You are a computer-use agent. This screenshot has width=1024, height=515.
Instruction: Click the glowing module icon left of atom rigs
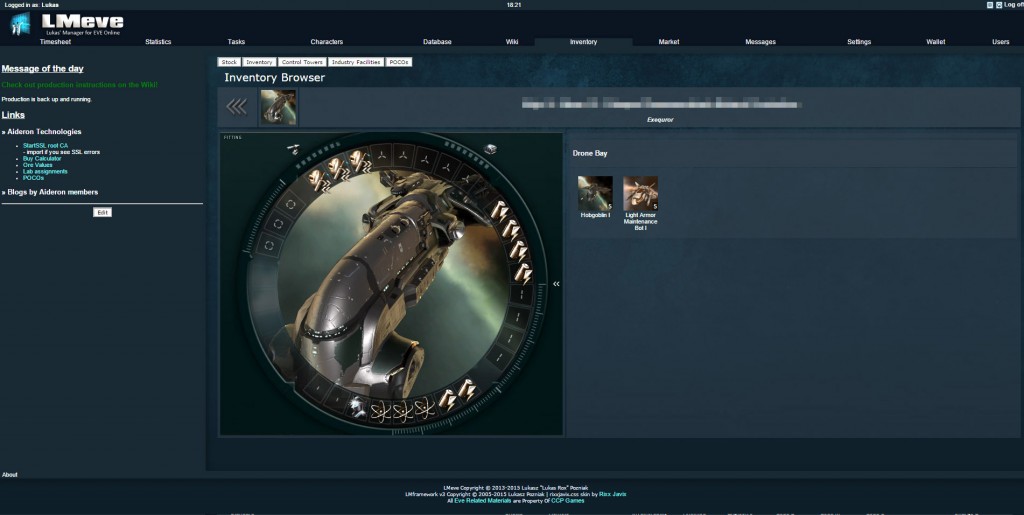pyautogui.click(x=357, y=406)
